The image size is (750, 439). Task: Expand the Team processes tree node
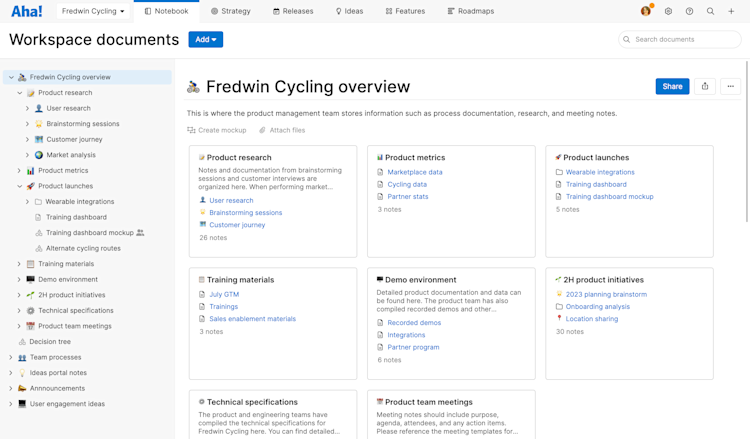click(x=11, y=357)
